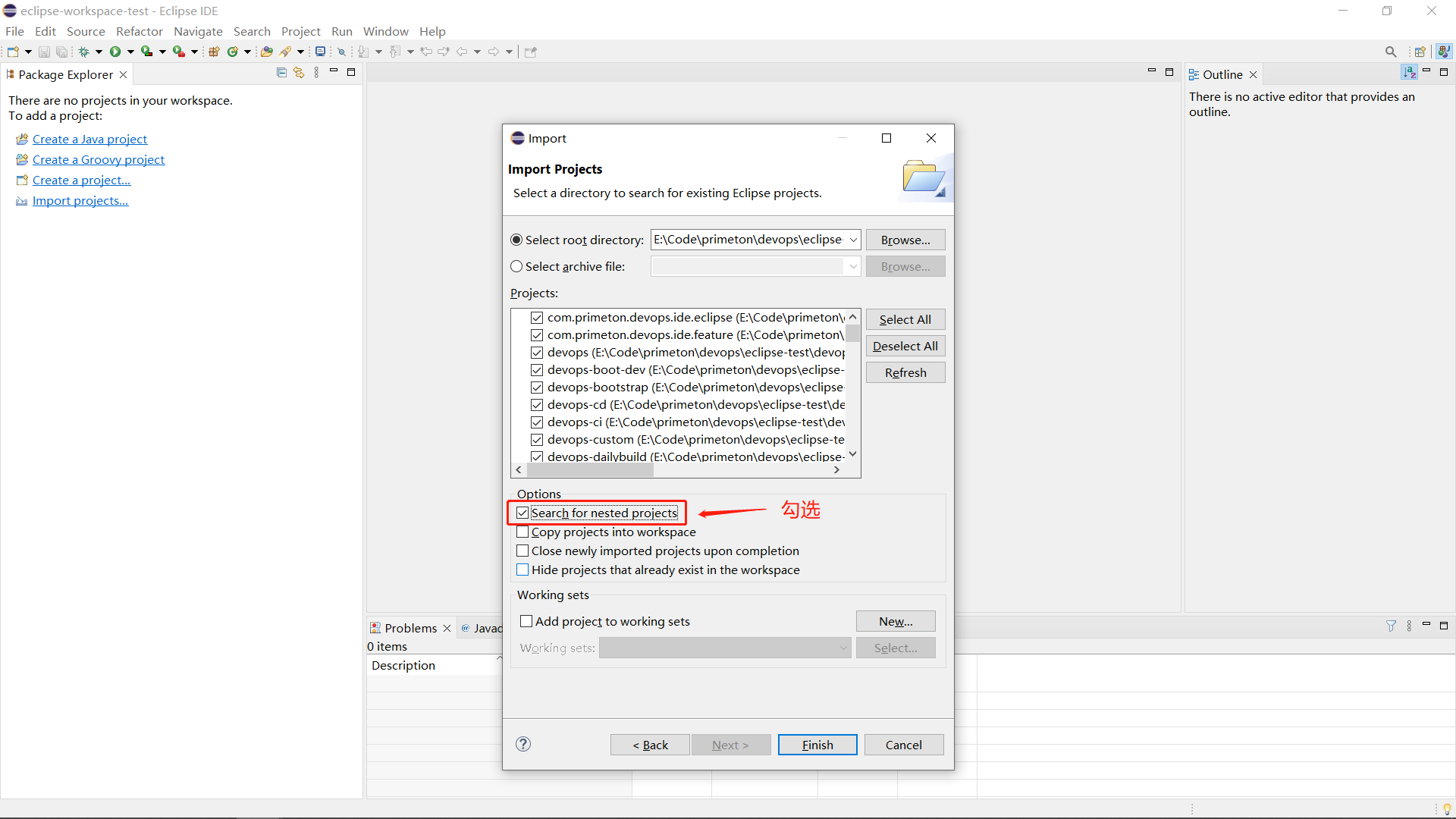Toggle Search for nested projects checkbox
This screenshot has height=819, width=1456.
(522, 513)
